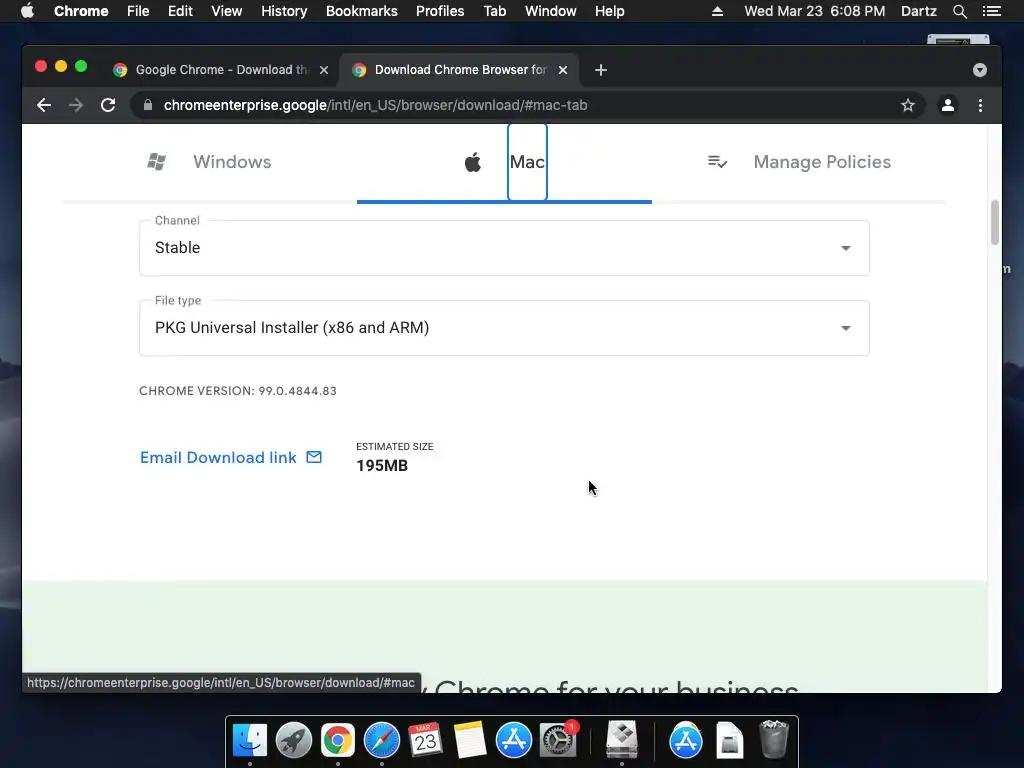Screen dimensions: 1024x768
Task: Open the Apple menu
Action: [27, 11]
